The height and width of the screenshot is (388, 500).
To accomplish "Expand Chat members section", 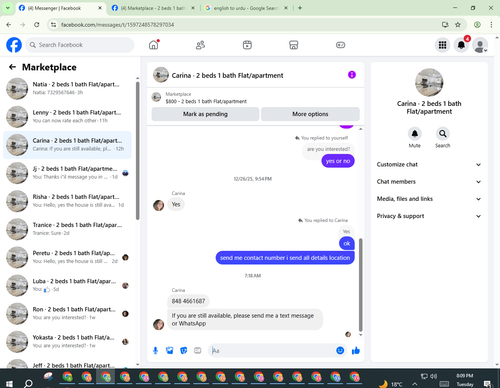I will (429, 182).
